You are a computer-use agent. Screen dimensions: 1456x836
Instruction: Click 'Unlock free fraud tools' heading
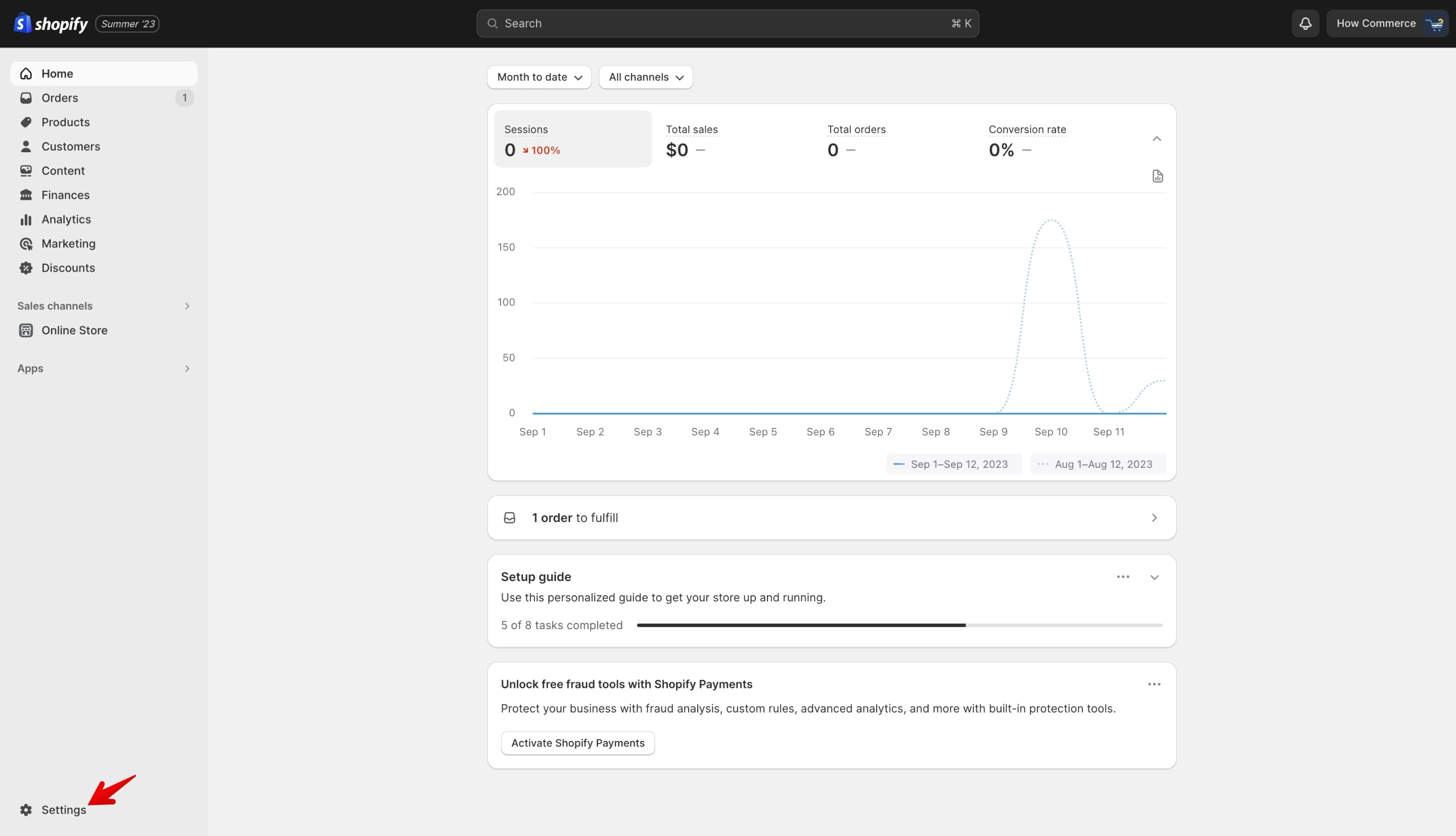pyautogui.click(x=626, y=684)
